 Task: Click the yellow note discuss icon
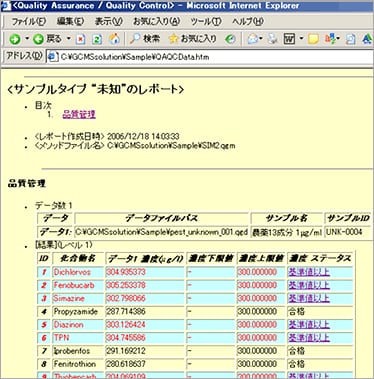click(x=313, y=39)
